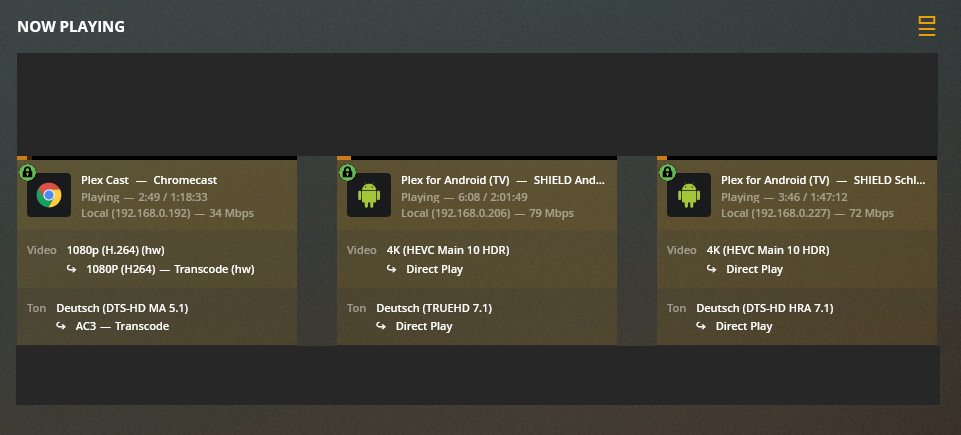Click '1080p (H.264) (hw)' video source
961x435 pixels.
(115, 250)
